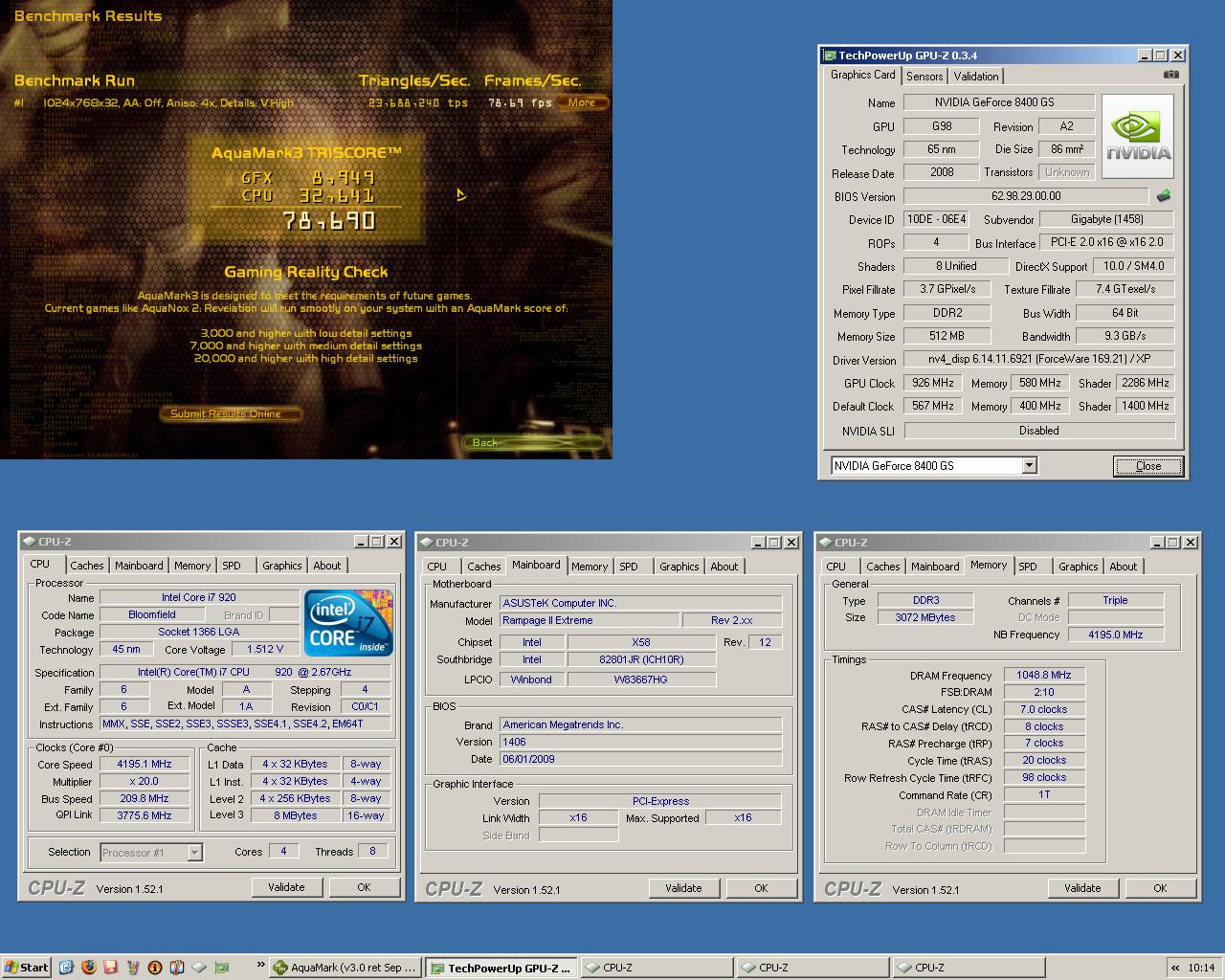
Task: Click Submit Results Online in AquaMark
Action: tap(230, 413)
